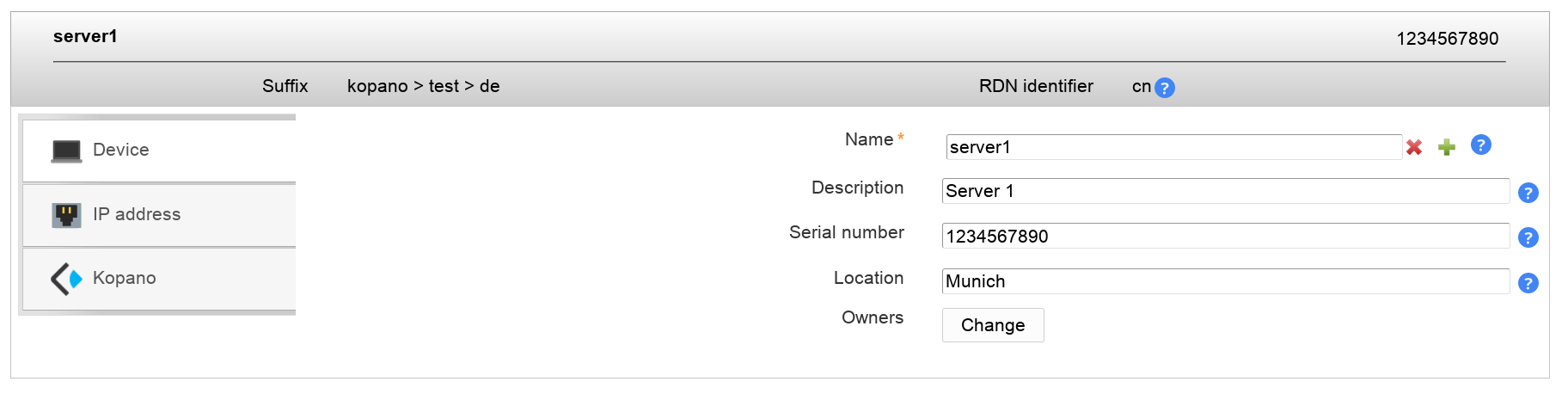1568x394 pixels.
Task: Click the laptop Device icon
Action: pos(66,151)
